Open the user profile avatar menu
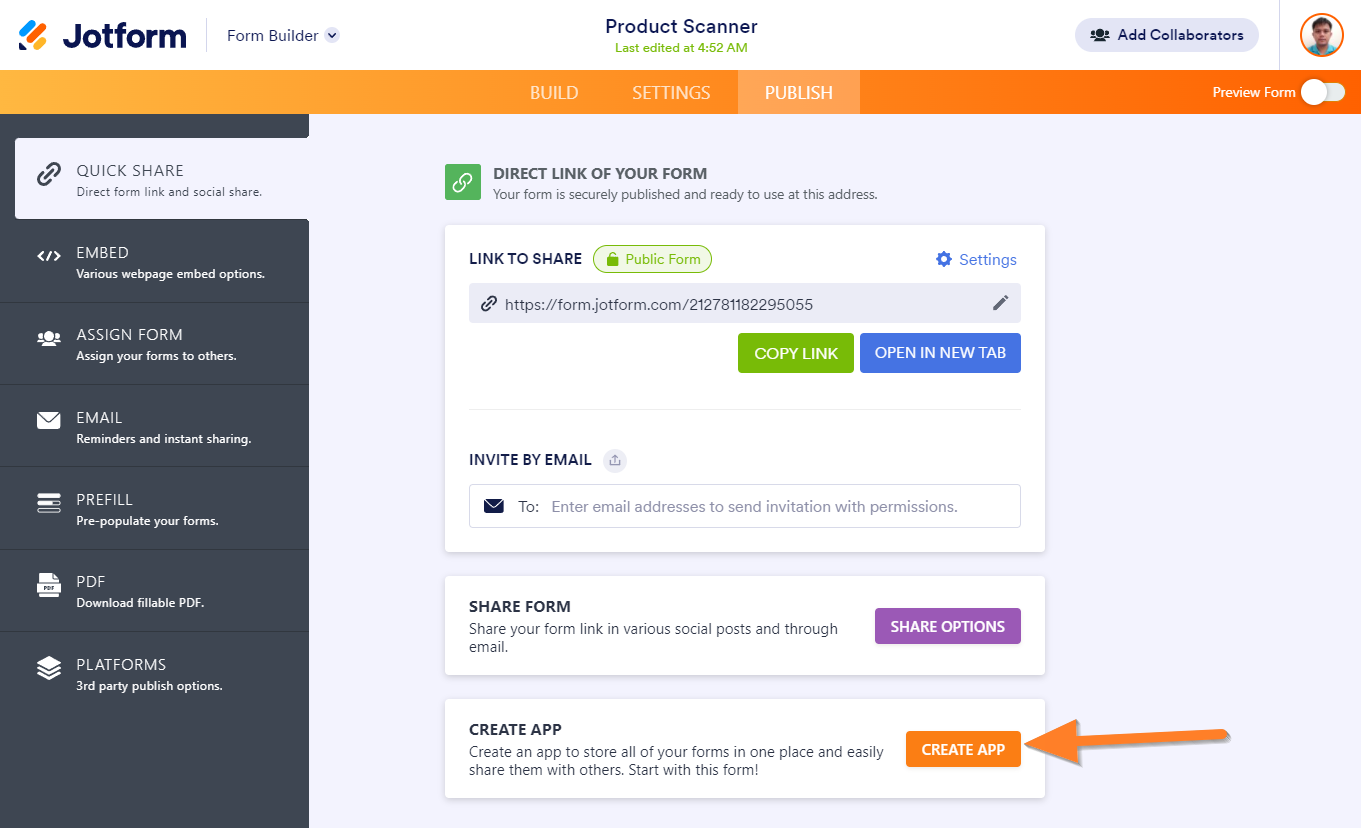The height and width of the screenshot is (828, 1361). coord(1321,35)
